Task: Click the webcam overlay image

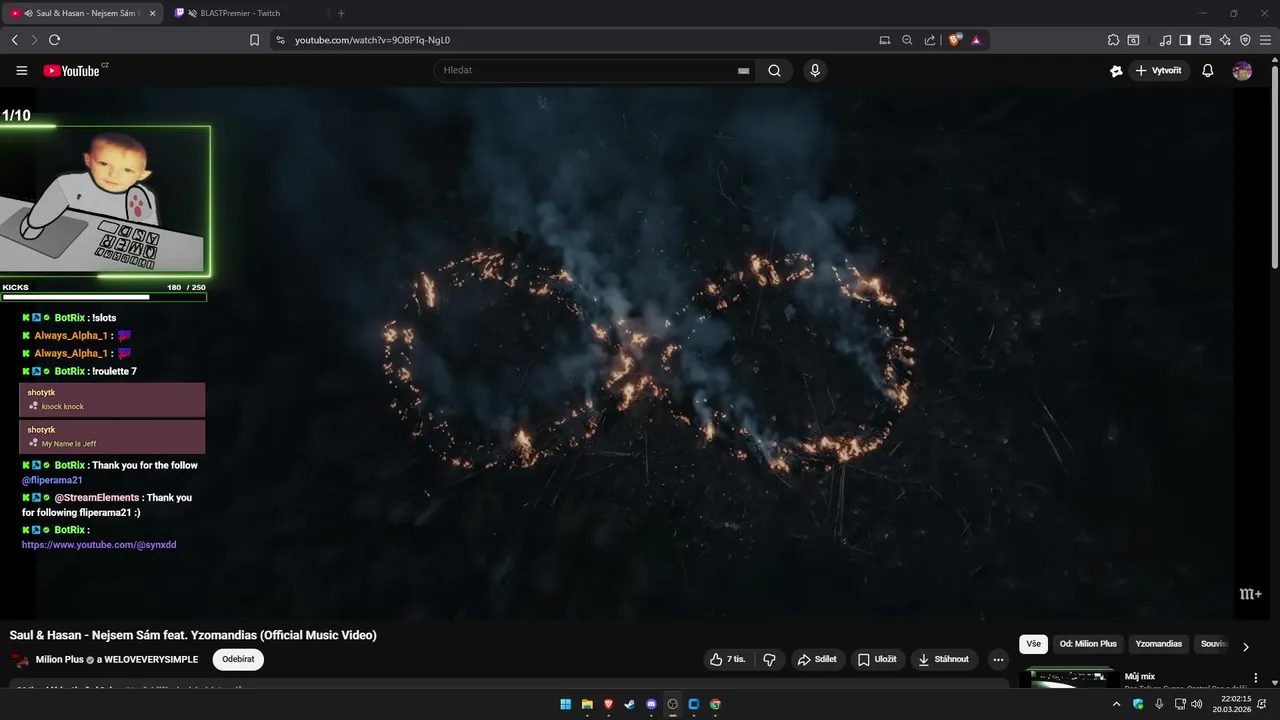Action: [105, 201]
